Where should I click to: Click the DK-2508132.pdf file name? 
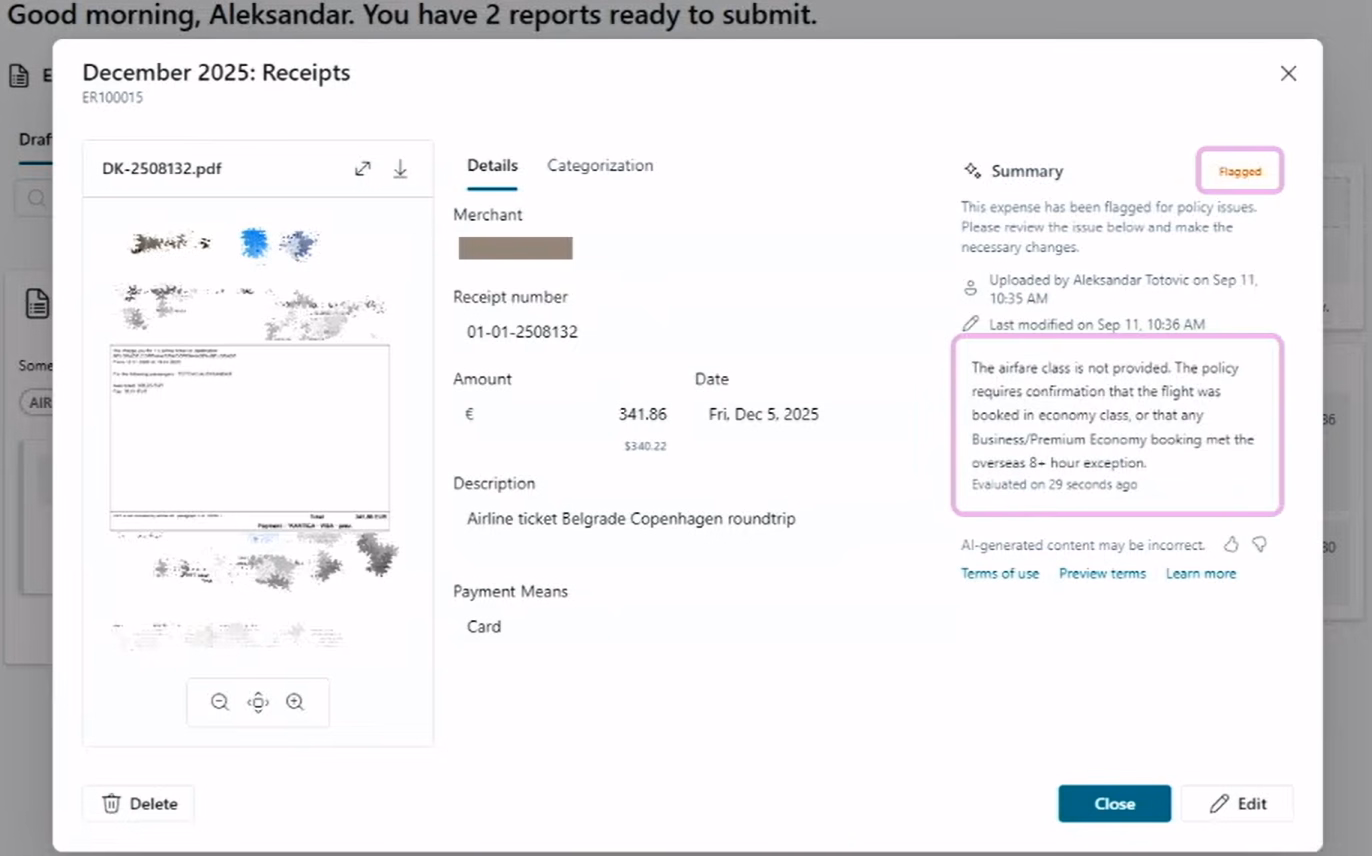click(162, 169)
